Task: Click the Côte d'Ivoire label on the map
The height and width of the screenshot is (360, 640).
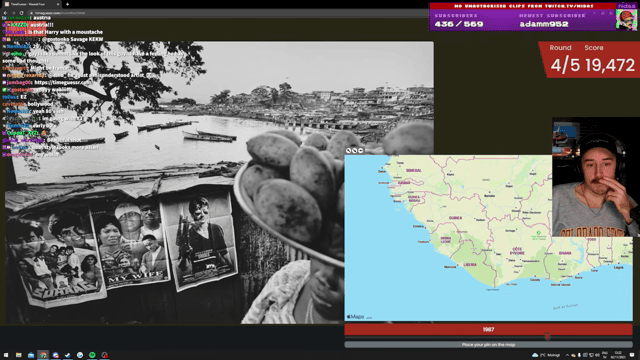Action: (x=517, y=251)
